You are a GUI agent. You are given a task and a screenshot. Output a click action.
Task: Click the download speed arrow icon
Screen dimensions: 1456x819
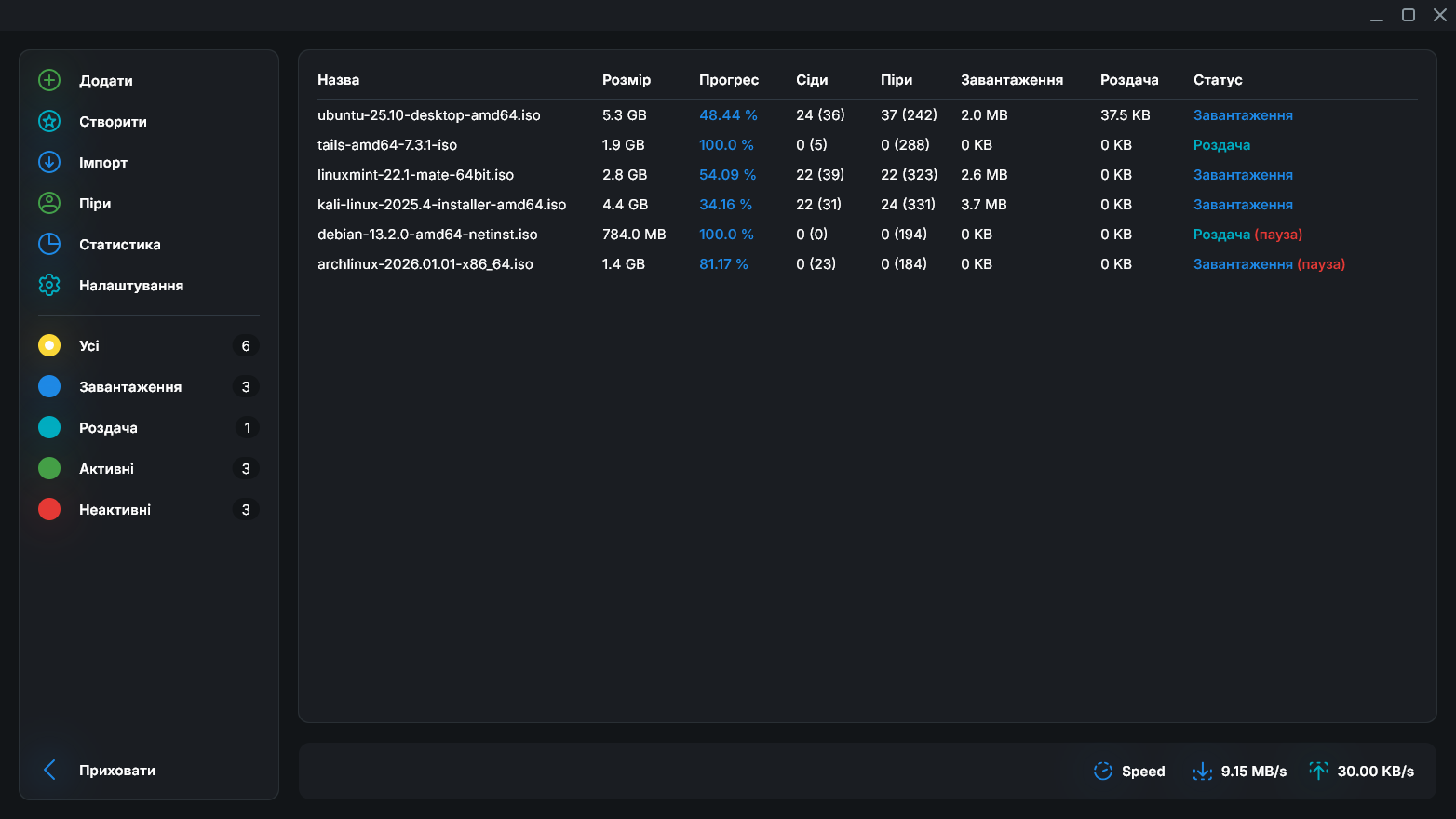click(1202, 771)
